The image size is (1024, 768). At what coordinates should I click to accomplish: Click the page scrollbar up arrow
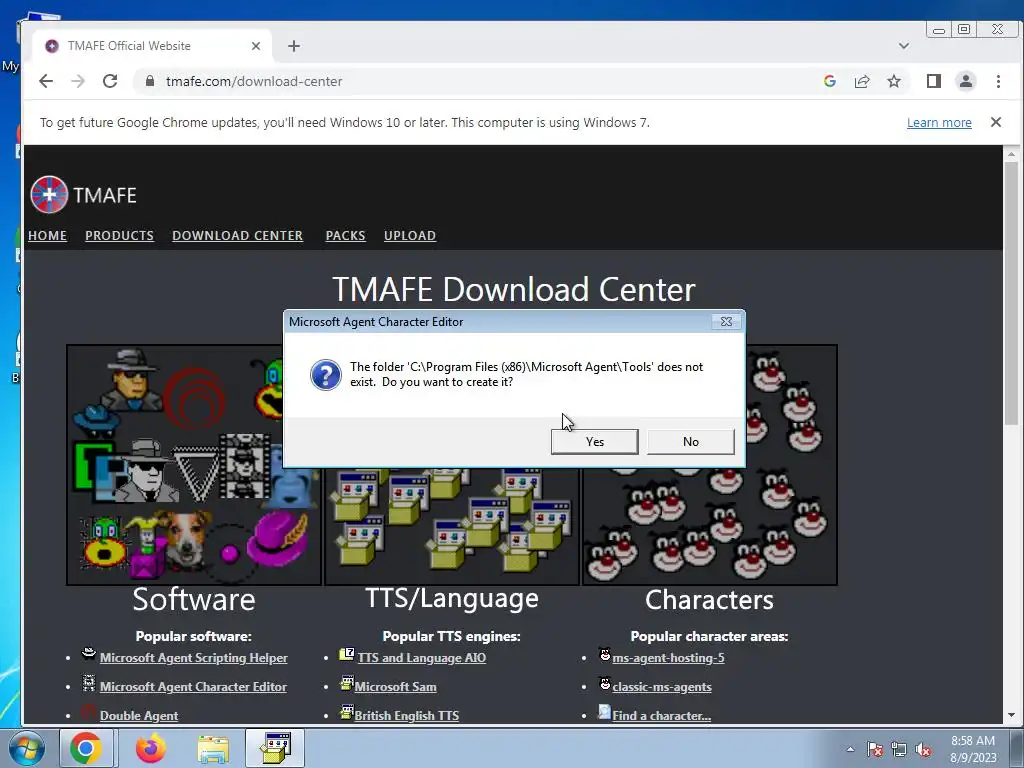pyautogui.click(x=1011, y=154)
